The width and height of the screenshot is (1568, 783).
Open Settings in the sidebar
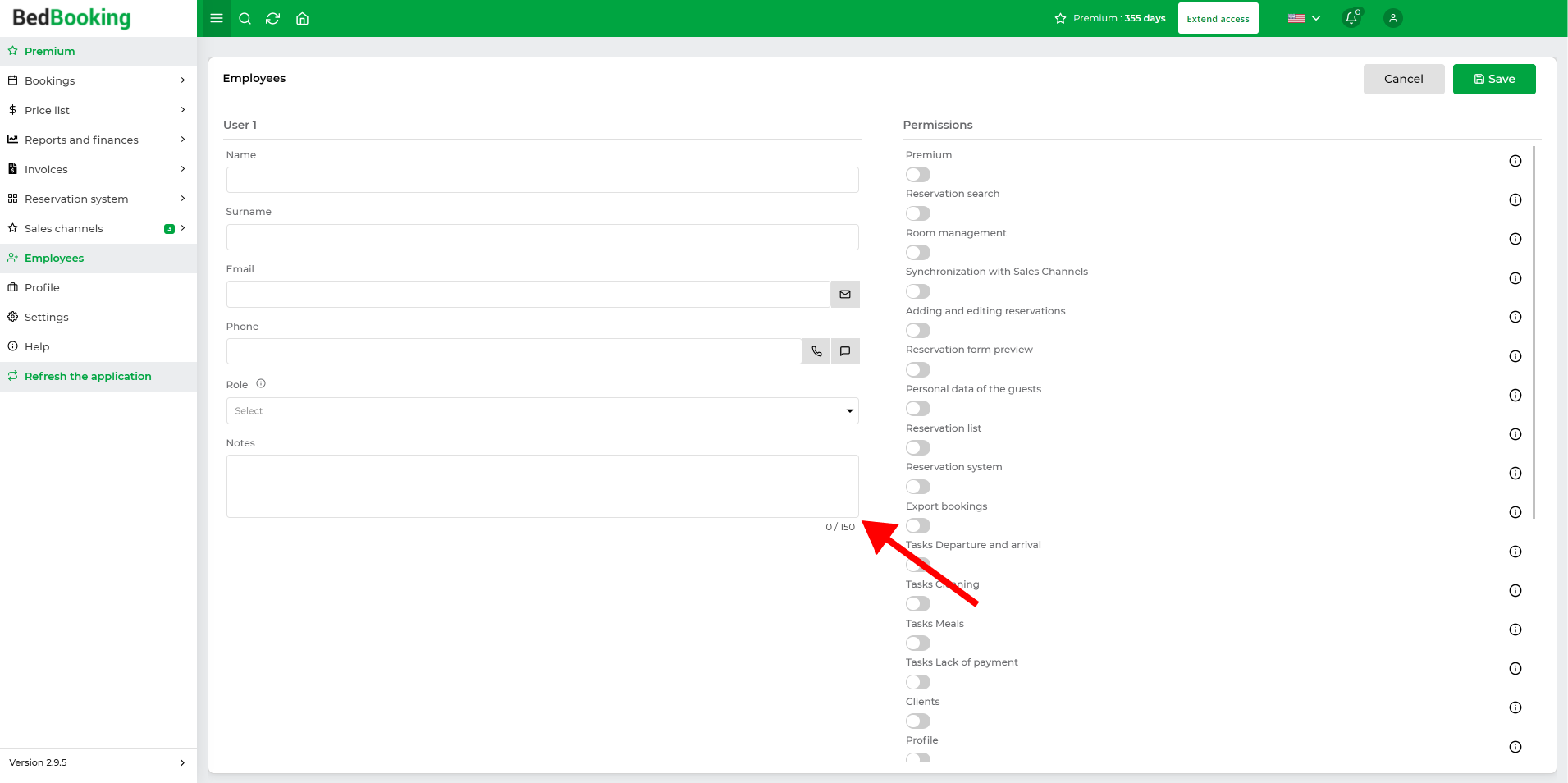tap(98, 317)
